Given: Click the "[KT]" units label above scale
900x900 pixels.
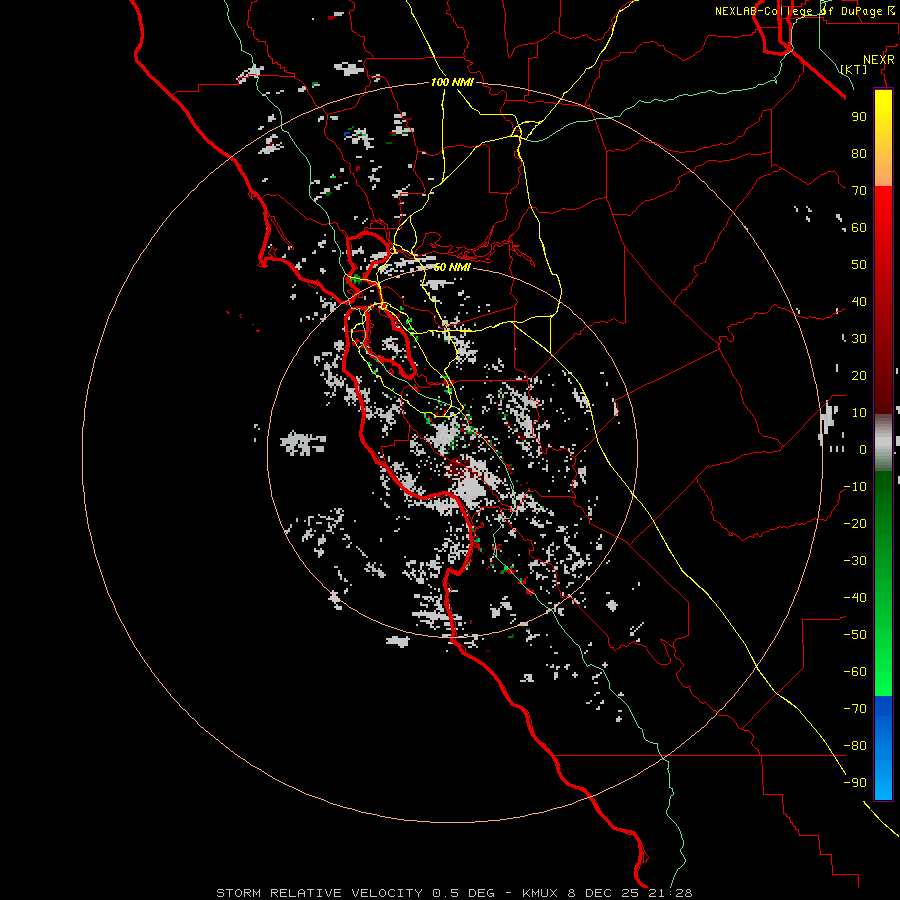Looking at the screenshot, I should (853, 69).
